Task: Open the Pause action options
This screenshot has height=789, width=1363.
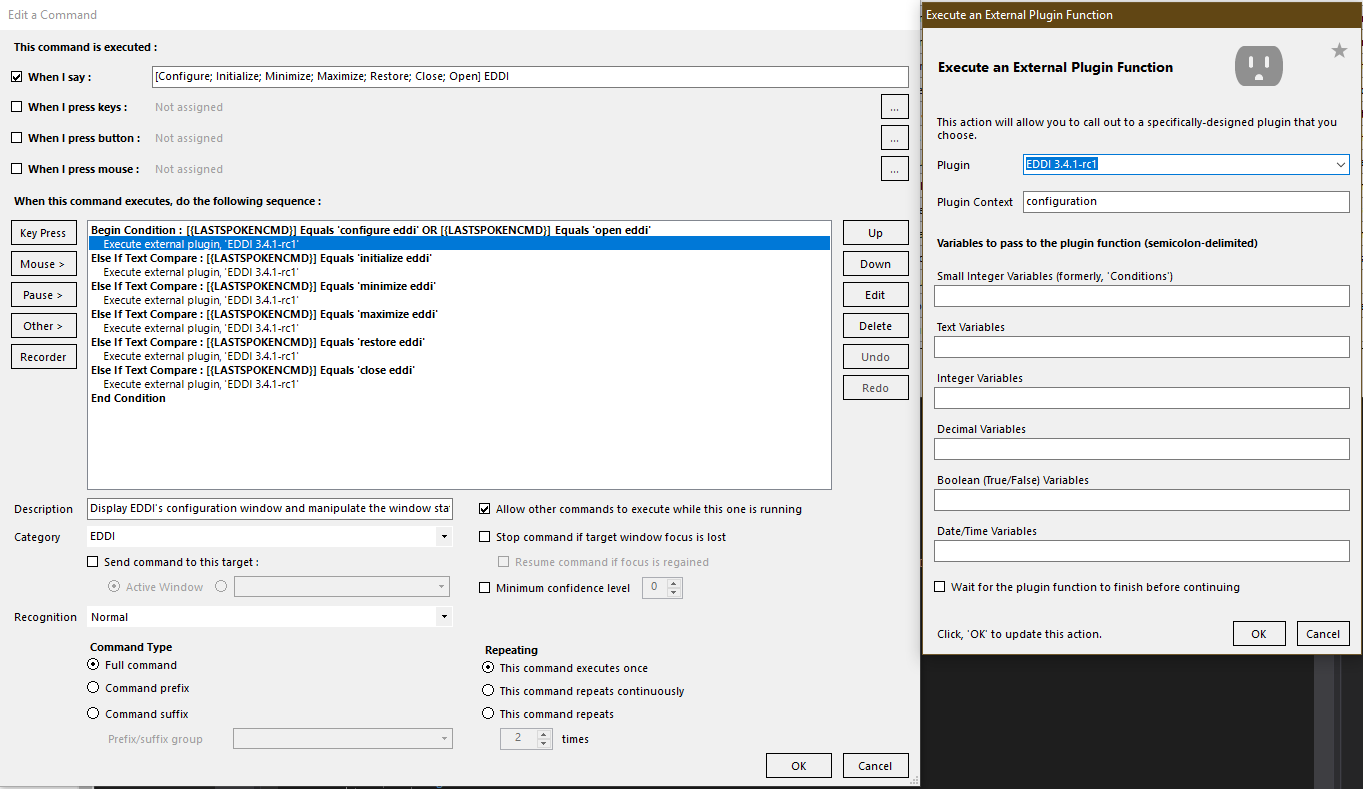Action: (x=43, y=294)
